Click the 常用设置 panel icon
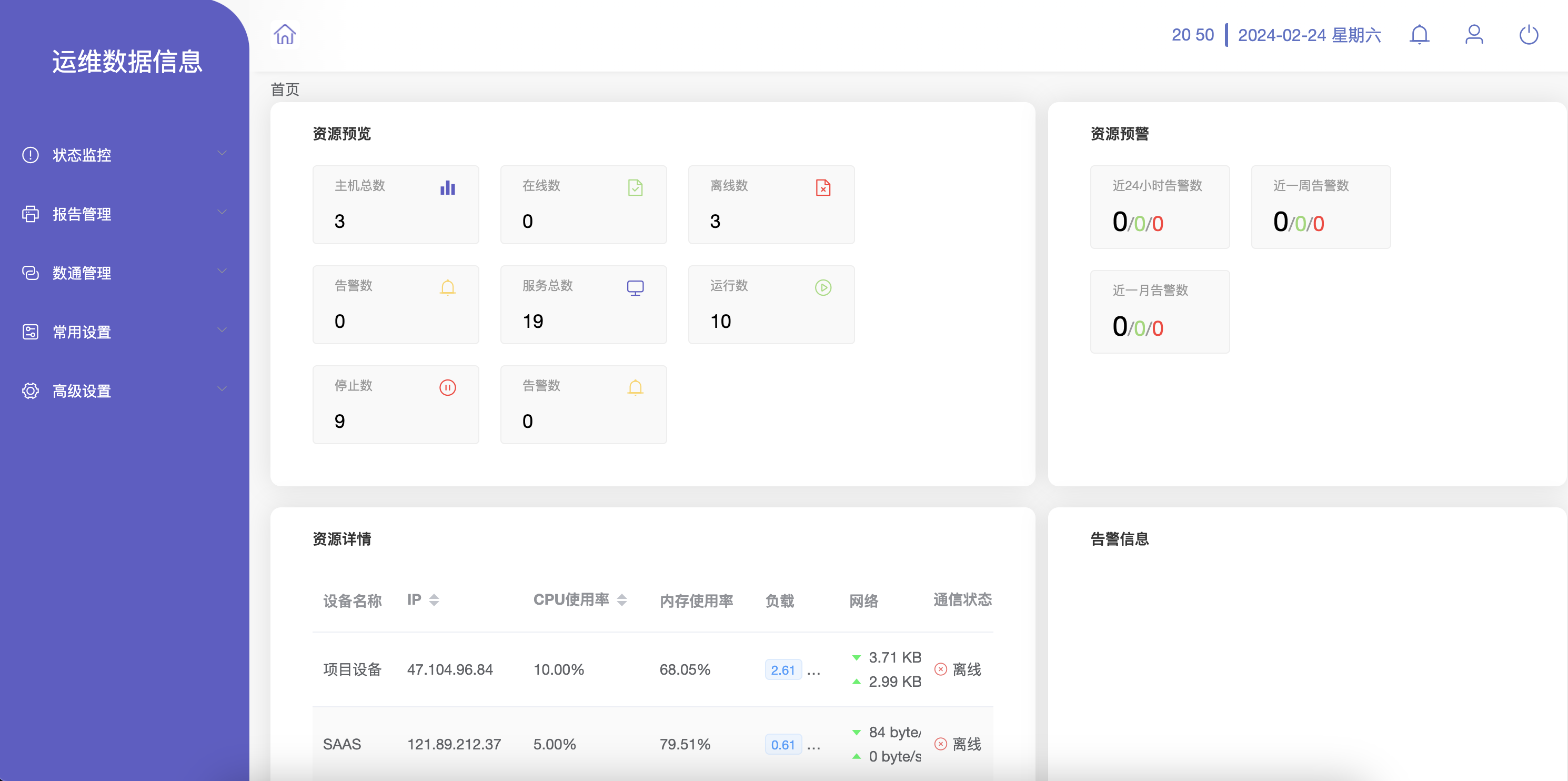This screenshot has height=781, width=1568. [x=31, y=332]
